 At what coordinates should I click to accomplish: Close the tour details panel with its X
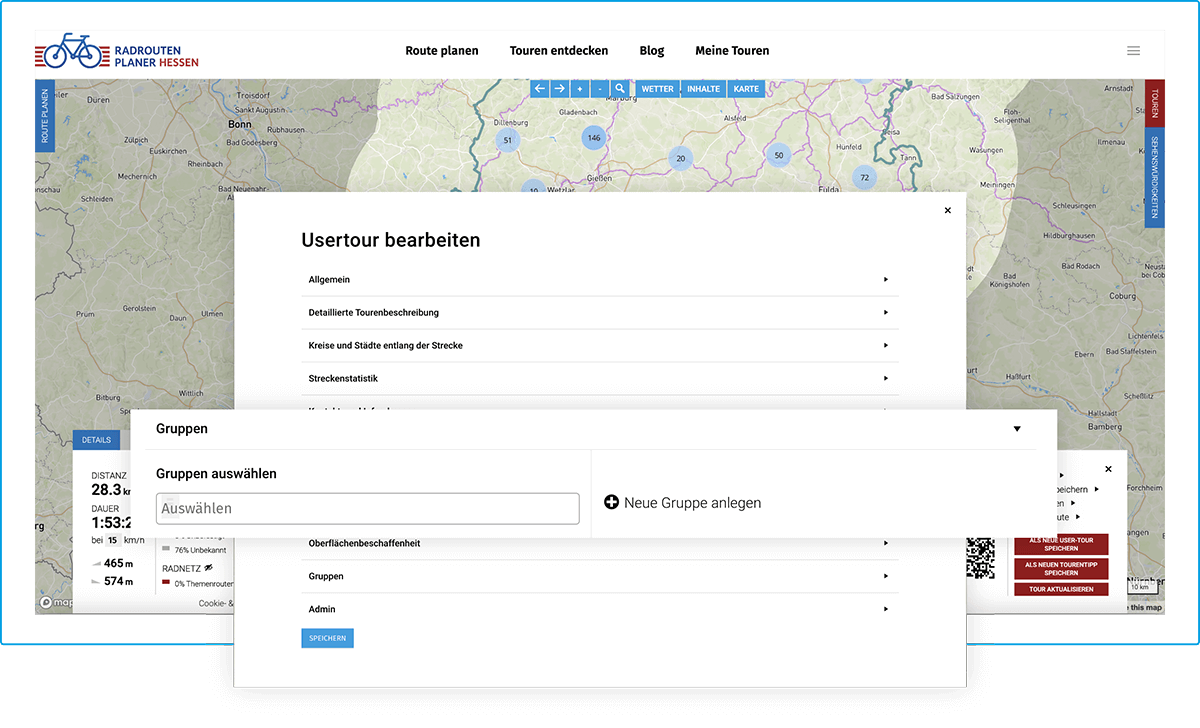pyautogui.click(x=1108, y=469)
